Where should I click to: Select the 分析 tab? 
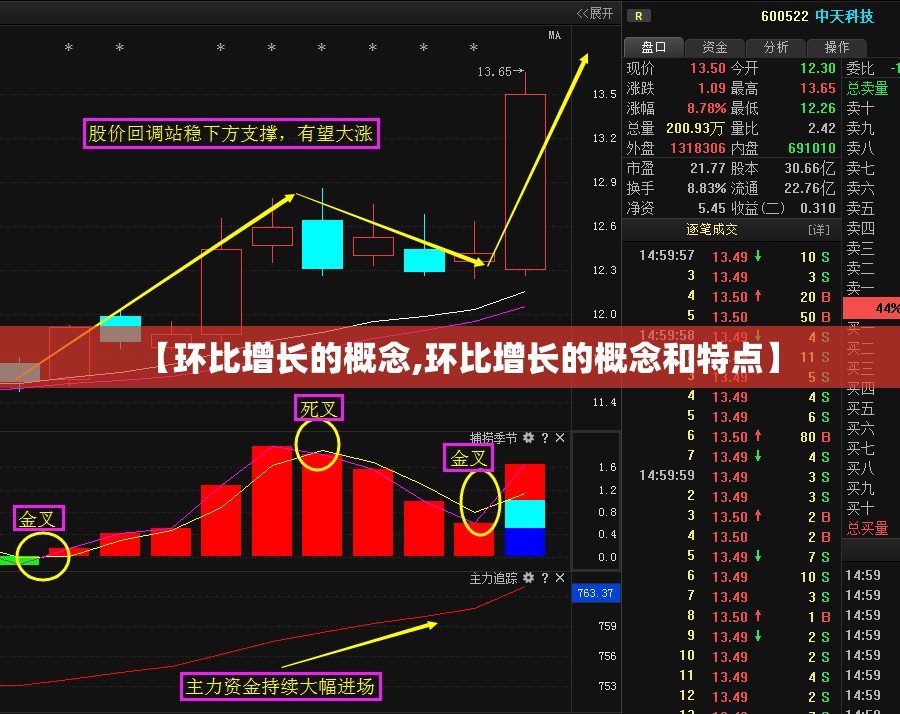point(776,47)
